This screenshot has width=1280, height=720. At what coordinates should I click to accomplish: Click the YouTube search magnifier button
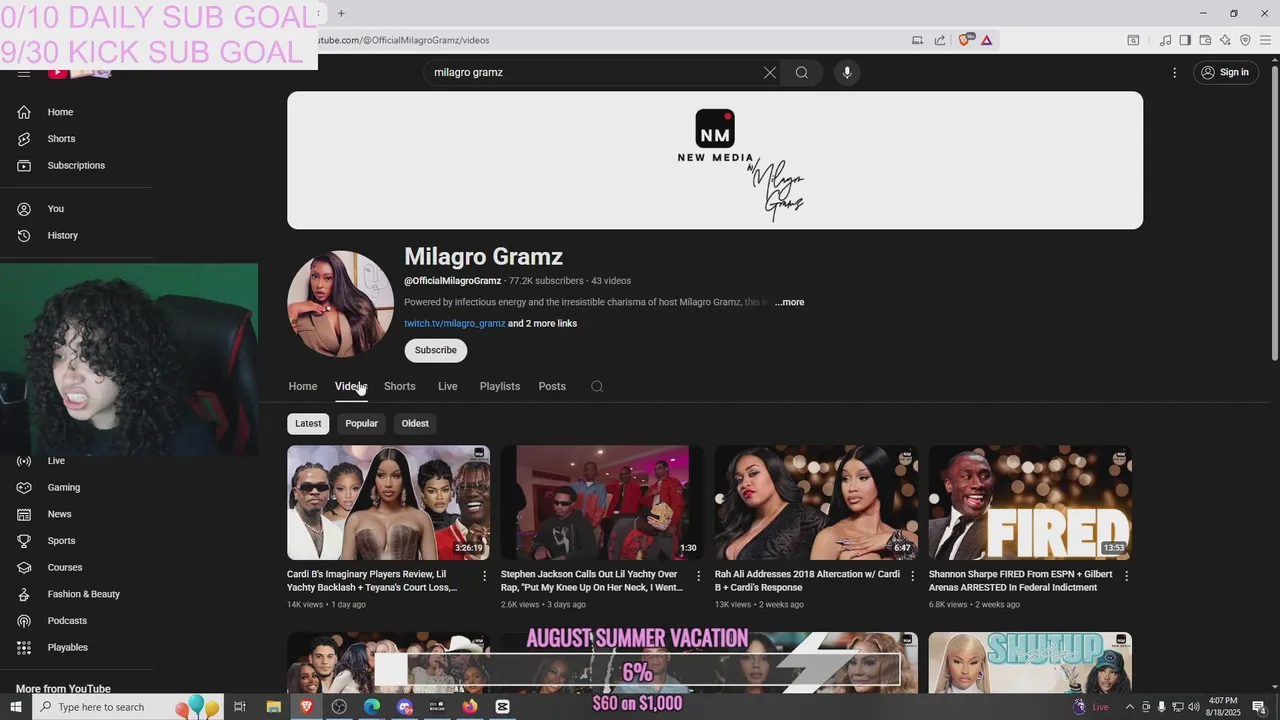(x=802, y=72)
